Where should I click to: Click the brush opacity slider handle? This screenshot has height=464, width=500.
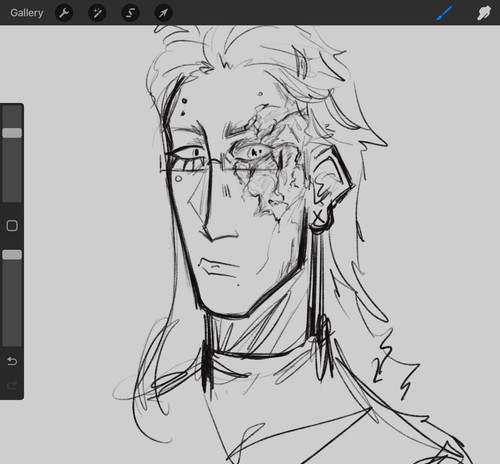pyautogui.click(x=12, y=255)
